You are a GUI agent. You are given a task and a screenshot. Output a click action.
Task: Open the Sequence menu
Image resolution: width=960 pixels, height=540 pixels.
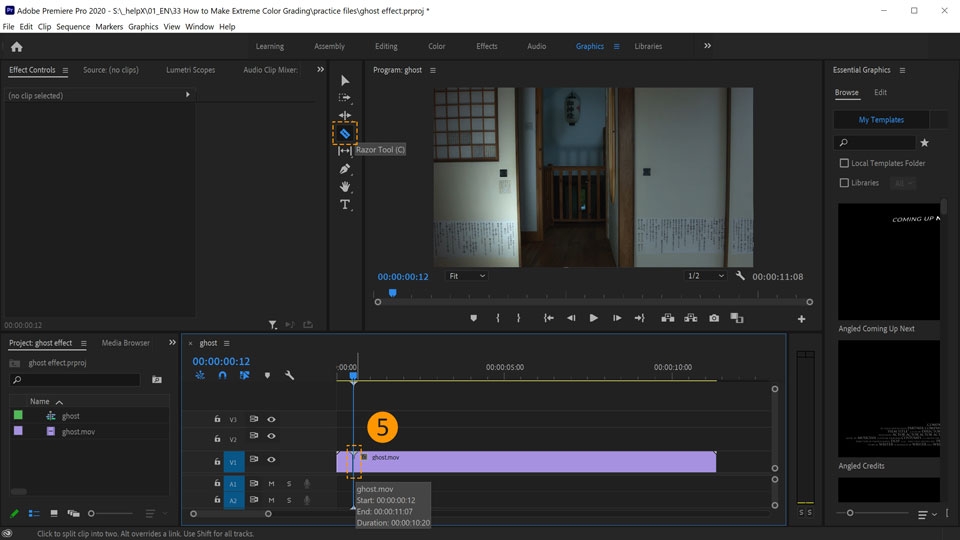[73, 27]
